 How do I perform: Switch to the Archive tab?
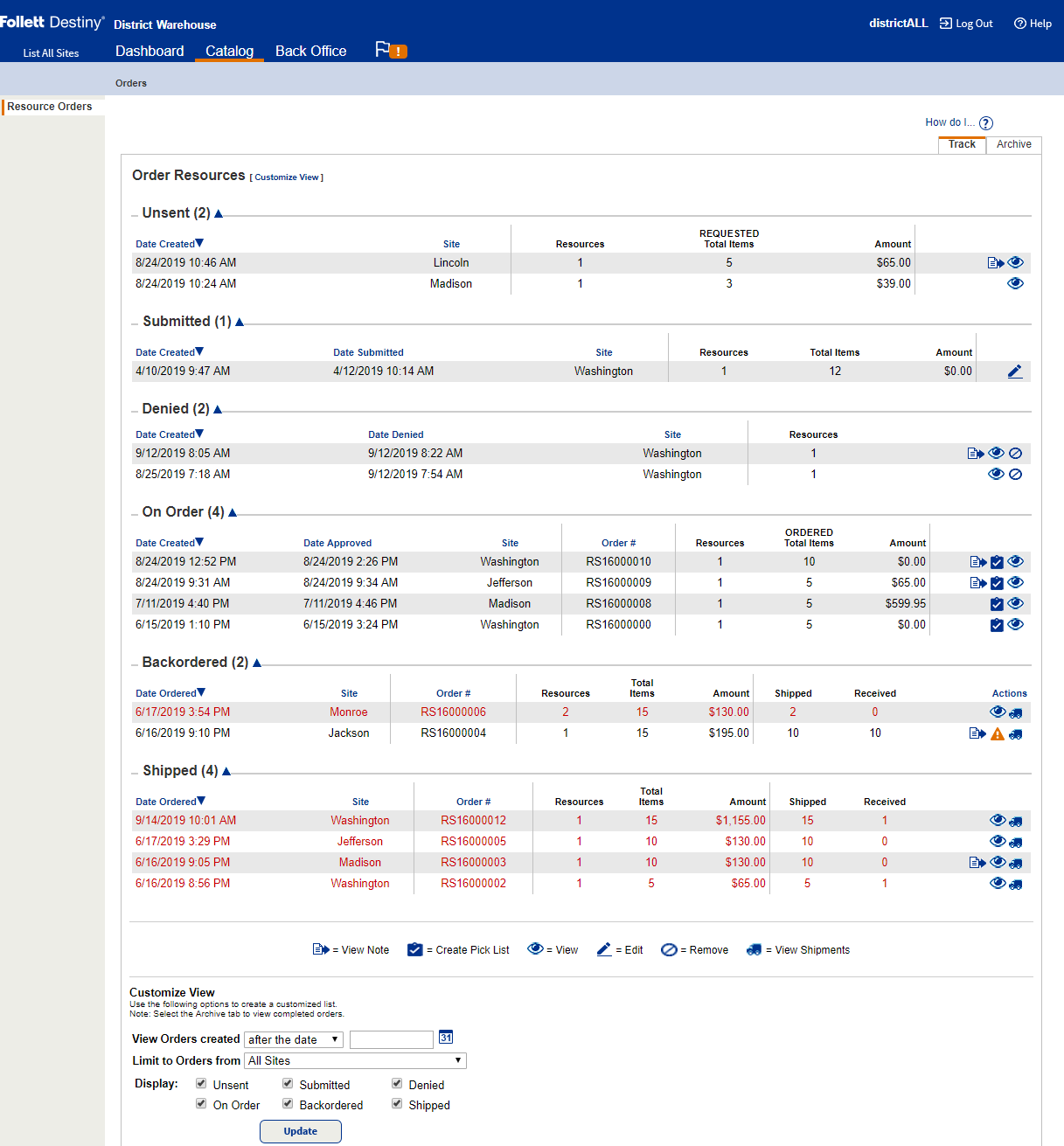click(1013, 144)
